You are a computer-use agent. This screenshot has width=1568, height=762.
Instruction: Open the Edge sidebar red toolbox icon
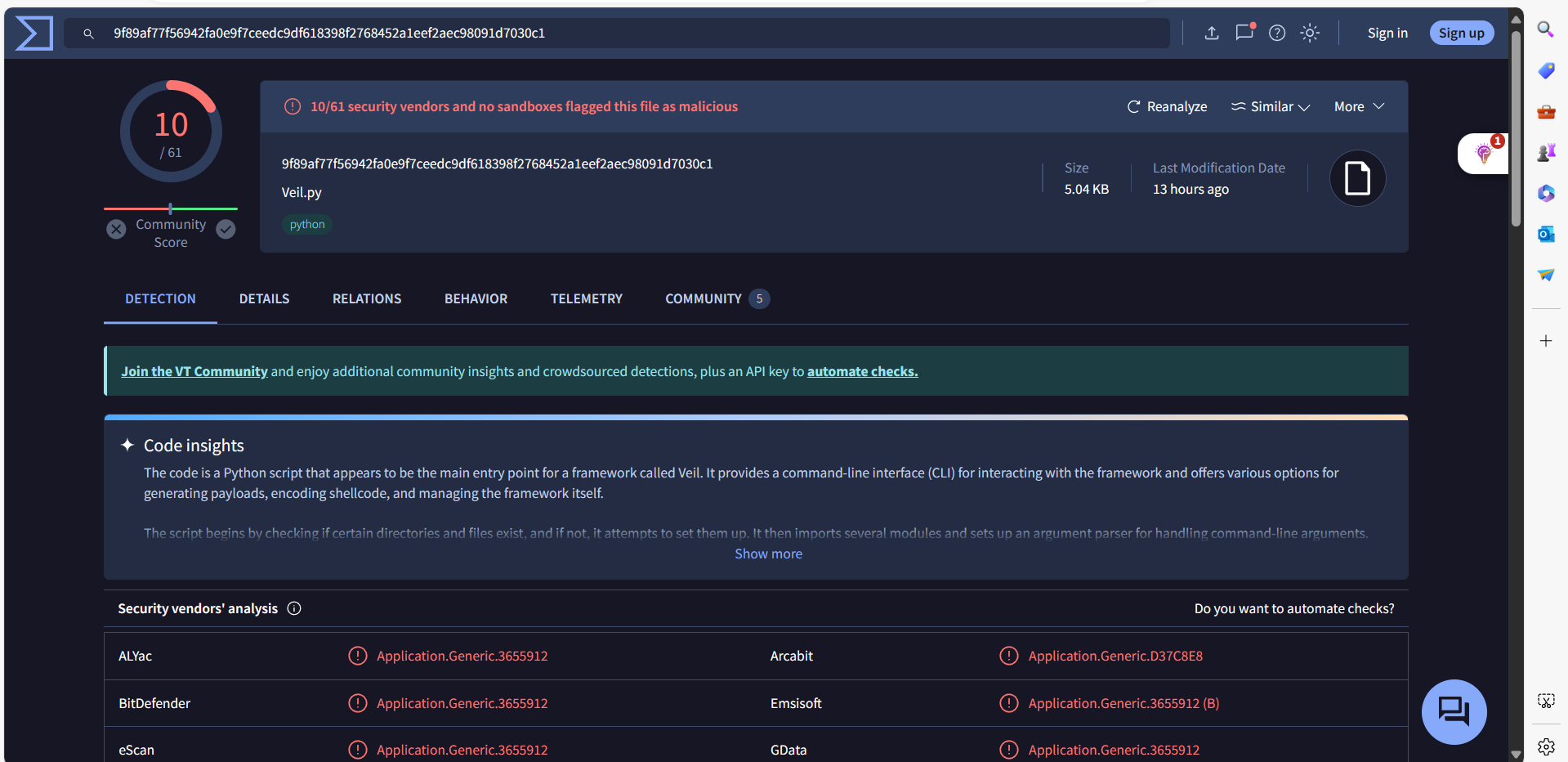1546,111
